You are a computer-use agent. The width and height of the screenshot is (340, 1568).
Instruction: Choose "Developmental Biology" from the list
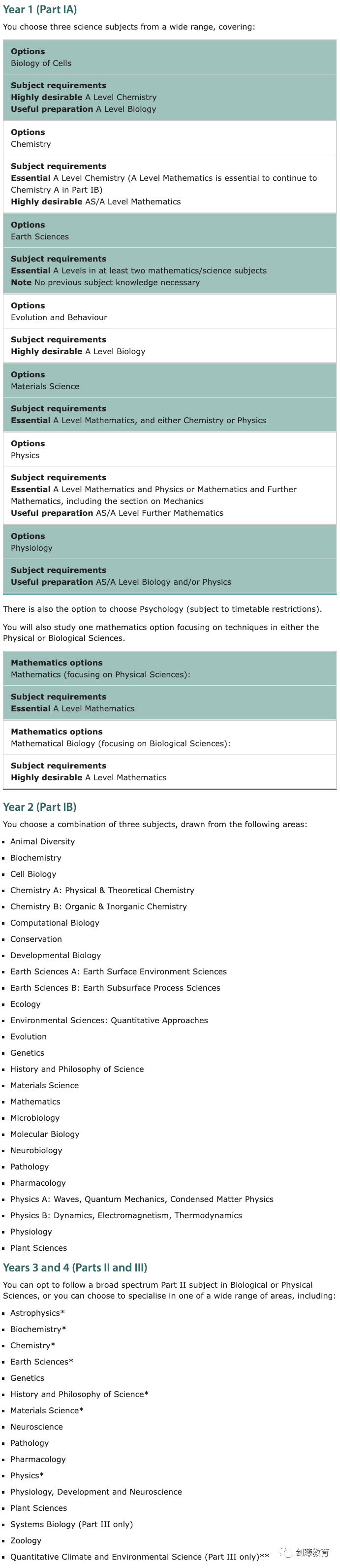55,955
